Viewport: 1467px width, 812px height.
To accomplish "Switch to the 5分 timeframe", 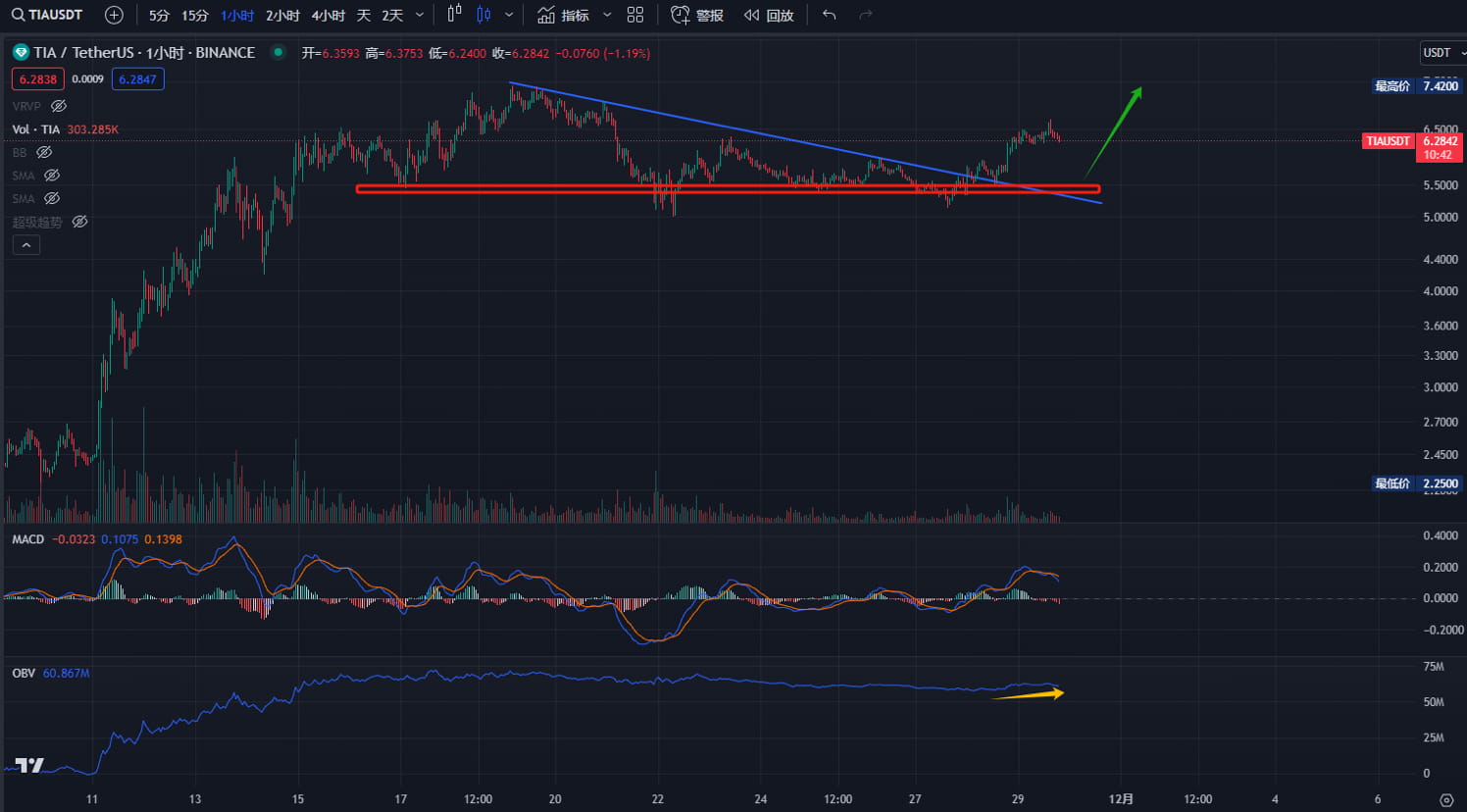I will point(159,16).
